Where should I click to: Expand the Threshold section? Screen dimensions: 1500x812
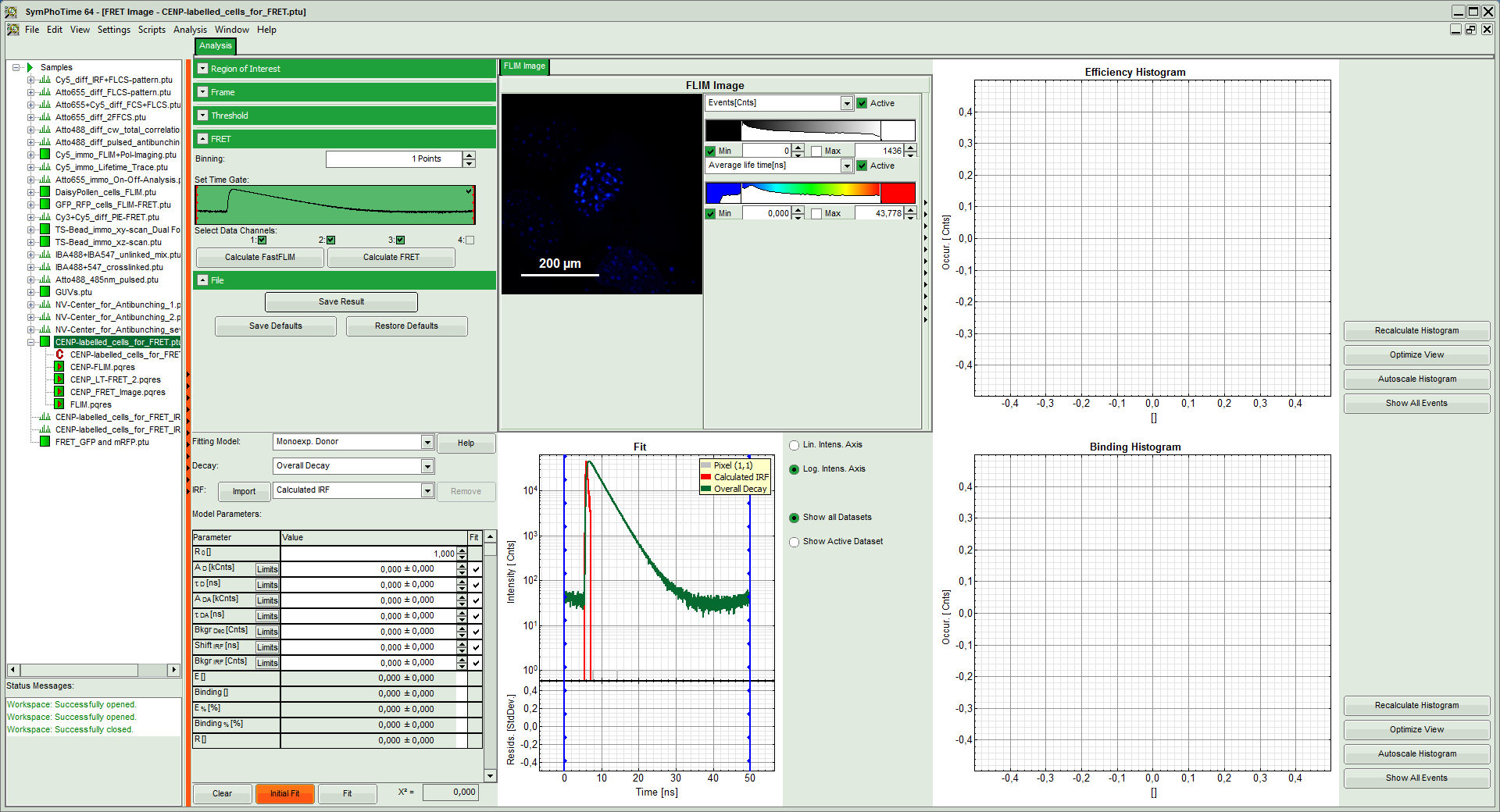click(203, 116)
